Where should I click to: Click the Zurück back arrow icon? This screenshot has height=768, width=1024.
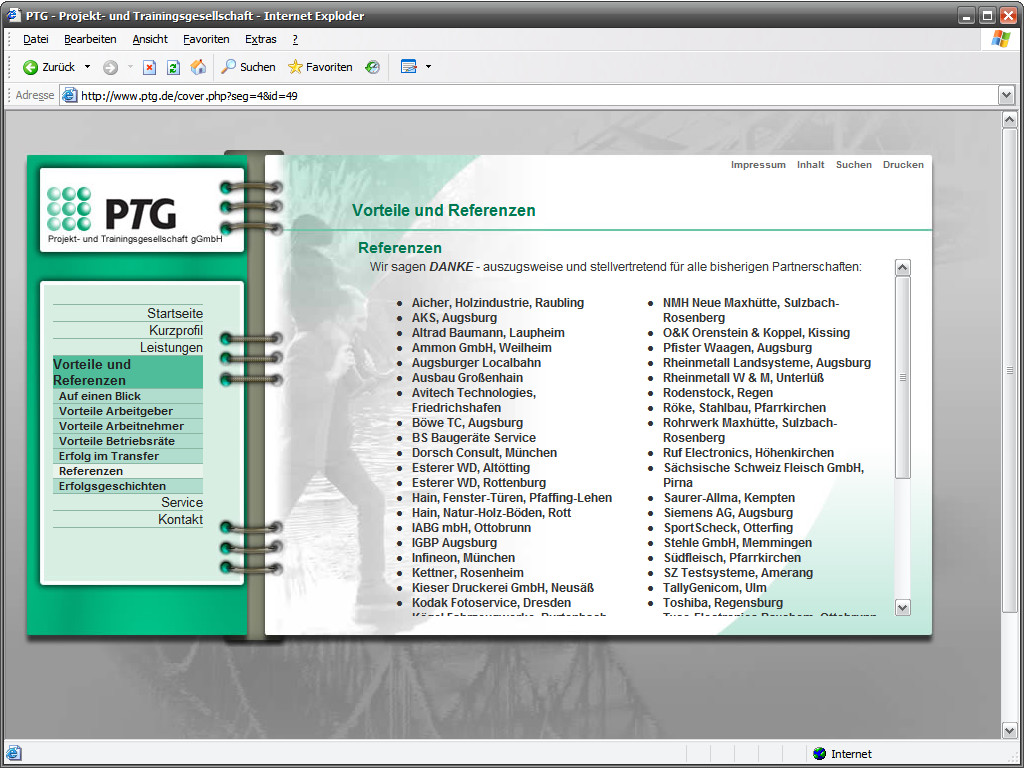(30, 67)
